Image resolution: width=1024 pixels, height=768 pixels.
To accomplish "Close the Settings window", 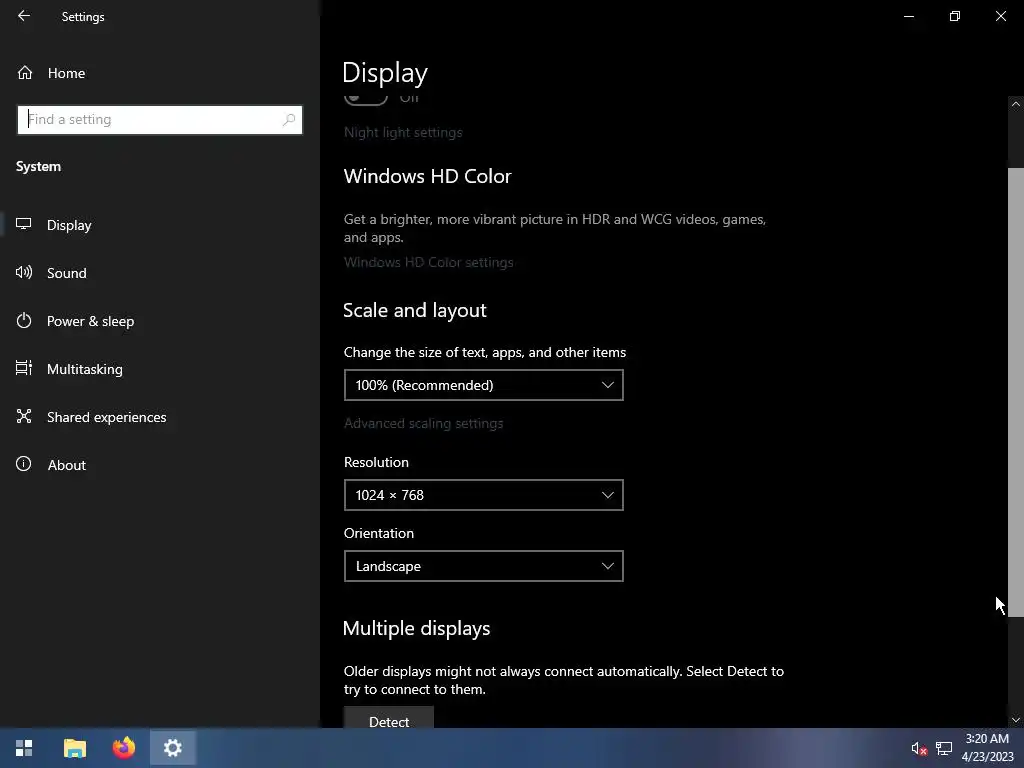I will click(1000, 16).
